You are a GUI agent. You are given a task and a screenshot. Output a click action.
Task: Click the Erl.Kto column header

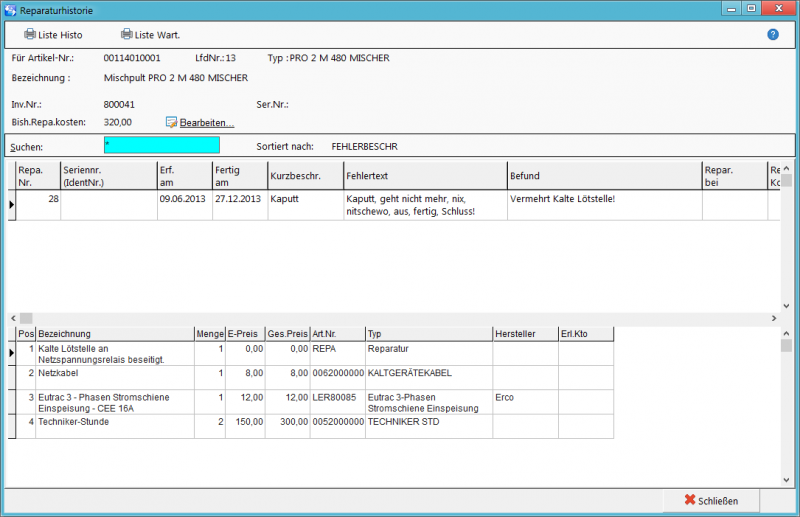(x=586, y=334)
